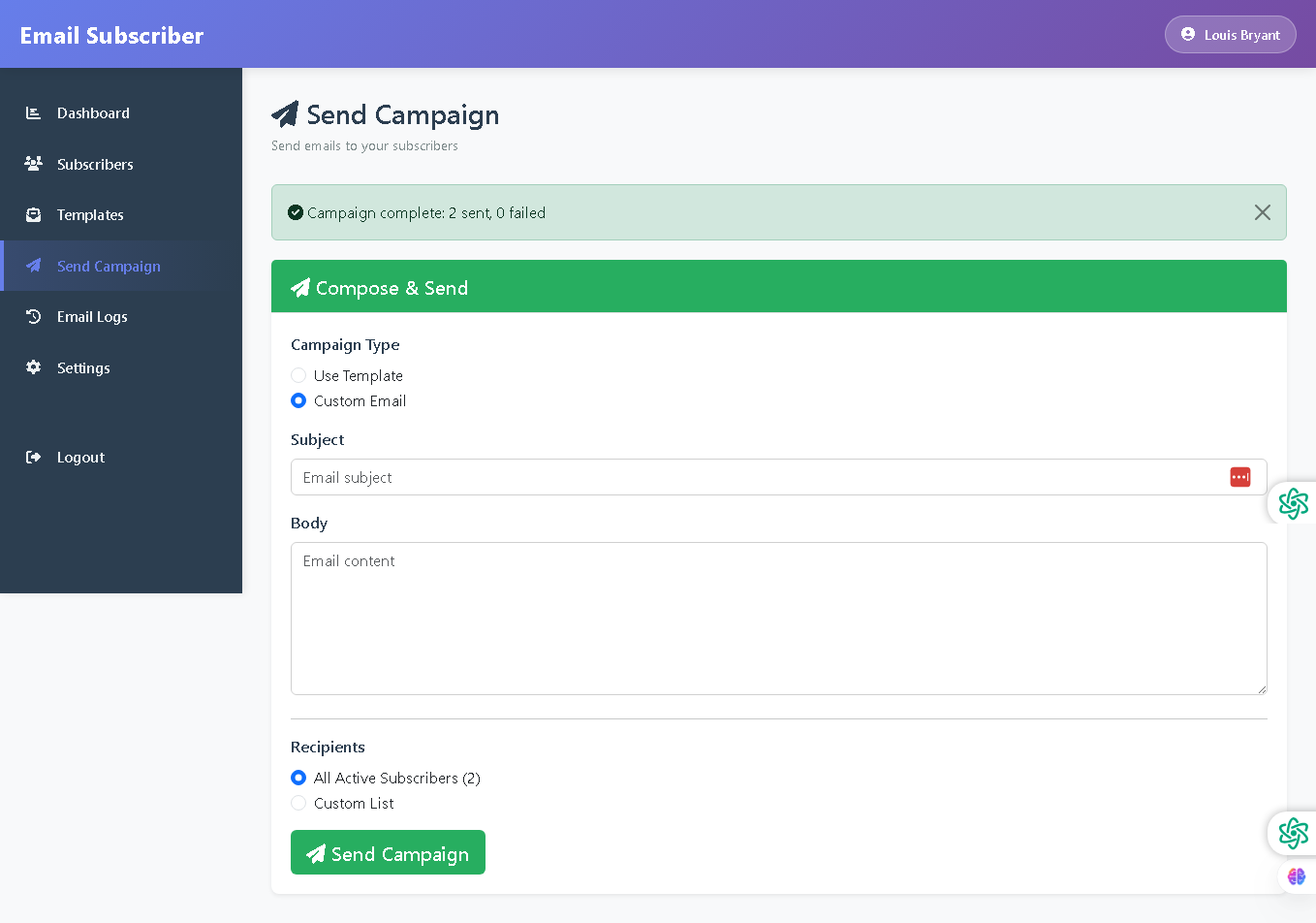Click the Dashboard chart icon in sidebar

[33, 113]
